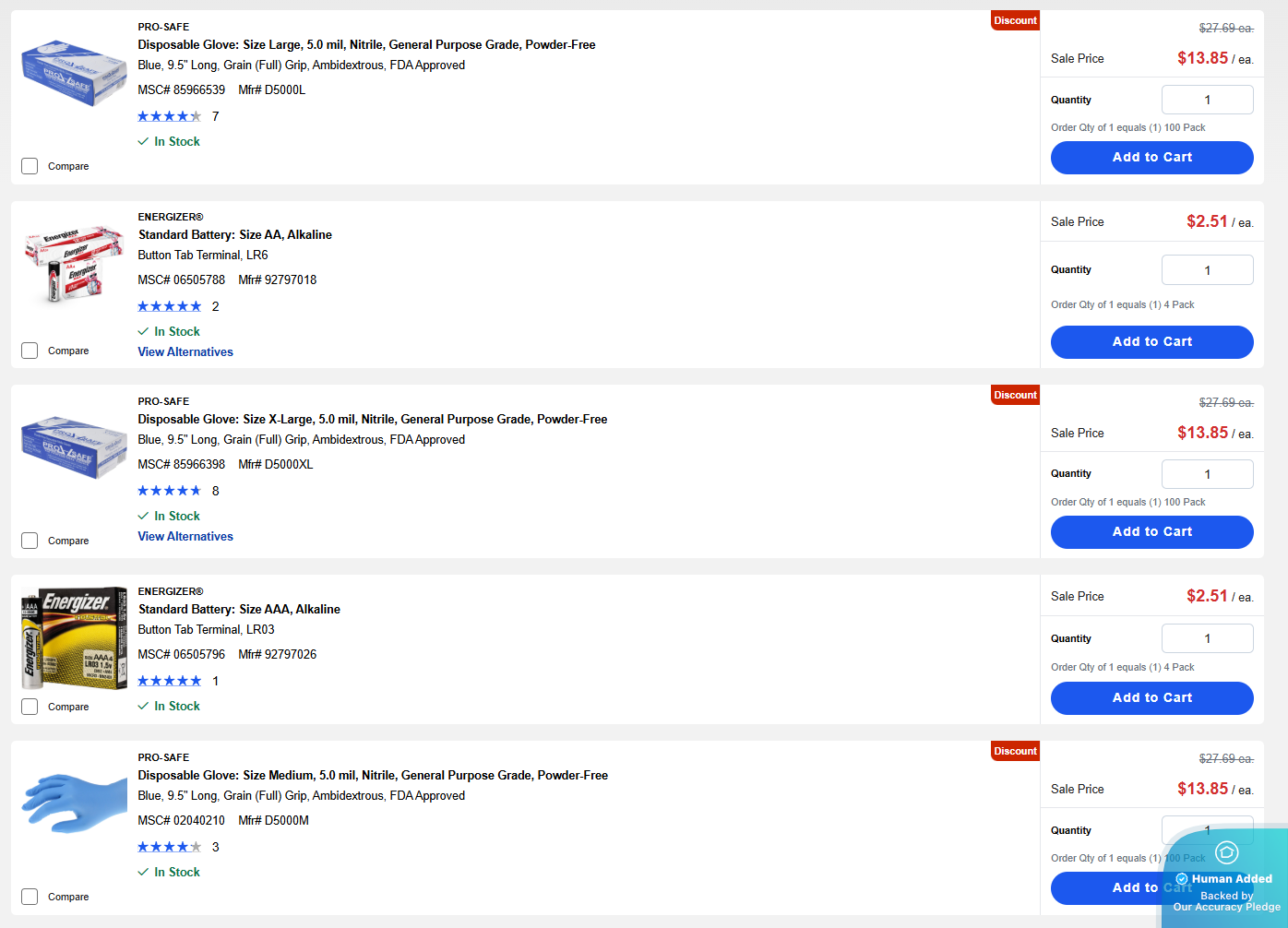View Alternatives for AA Alkaline battery
The height and width of the screenshot is (928, 1288).
point(185,351)
